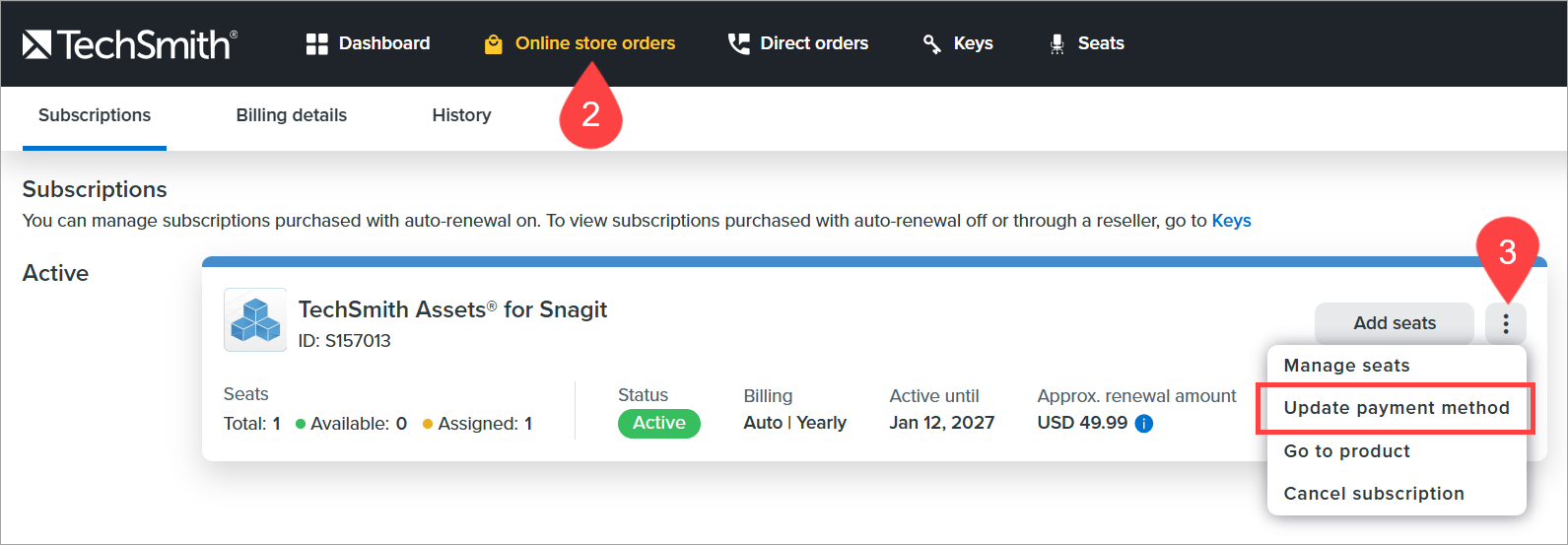Open Direct orders in the top navigation

[813, 43]
